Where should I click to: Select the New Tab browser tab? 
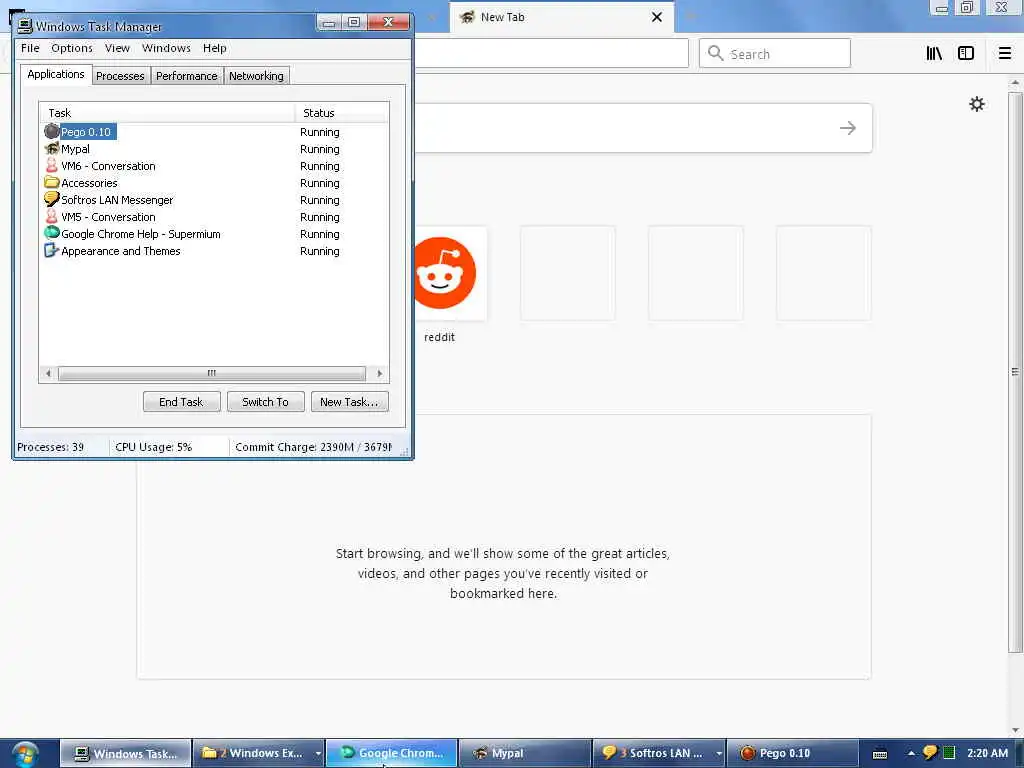pyautogui.click(x=562, y=17)
